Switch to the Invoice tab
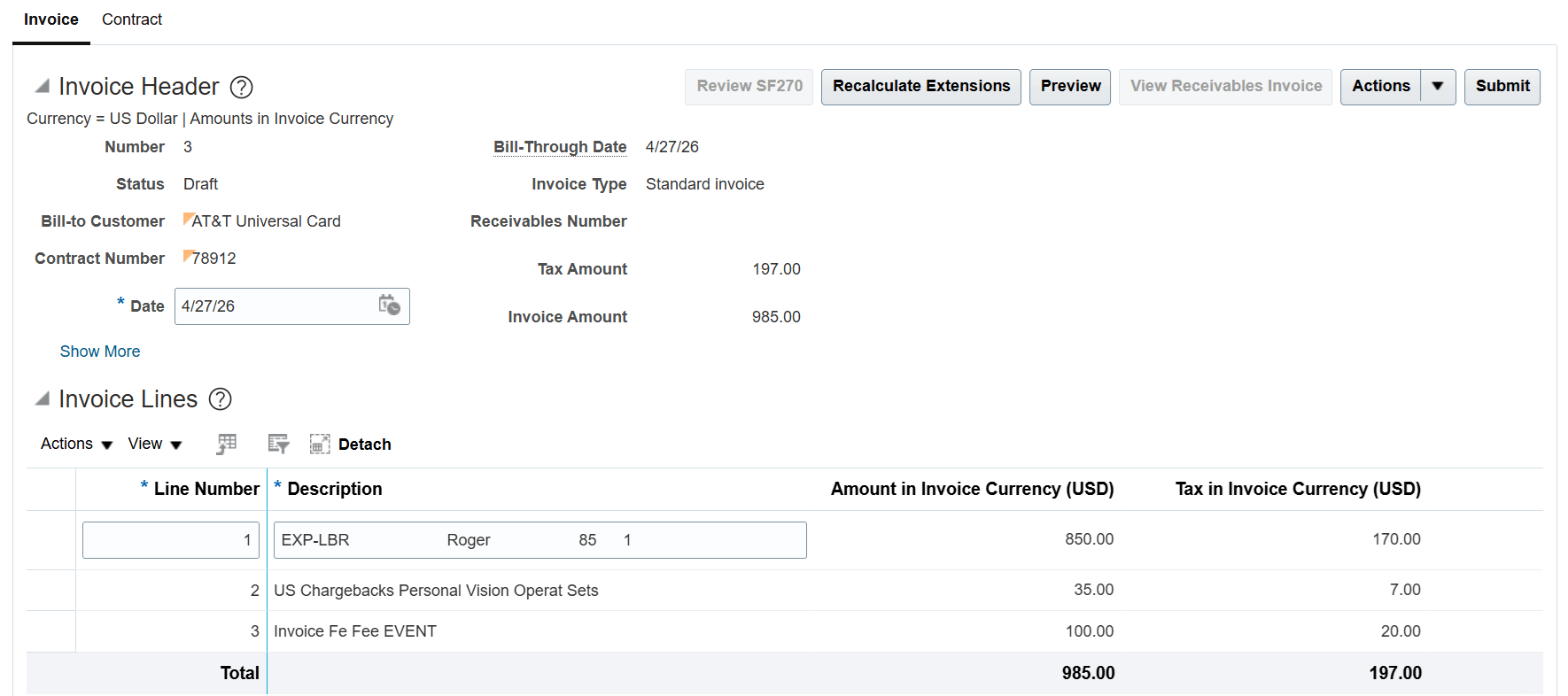Screen dimensions: 1568x696 tap(51, 19)
